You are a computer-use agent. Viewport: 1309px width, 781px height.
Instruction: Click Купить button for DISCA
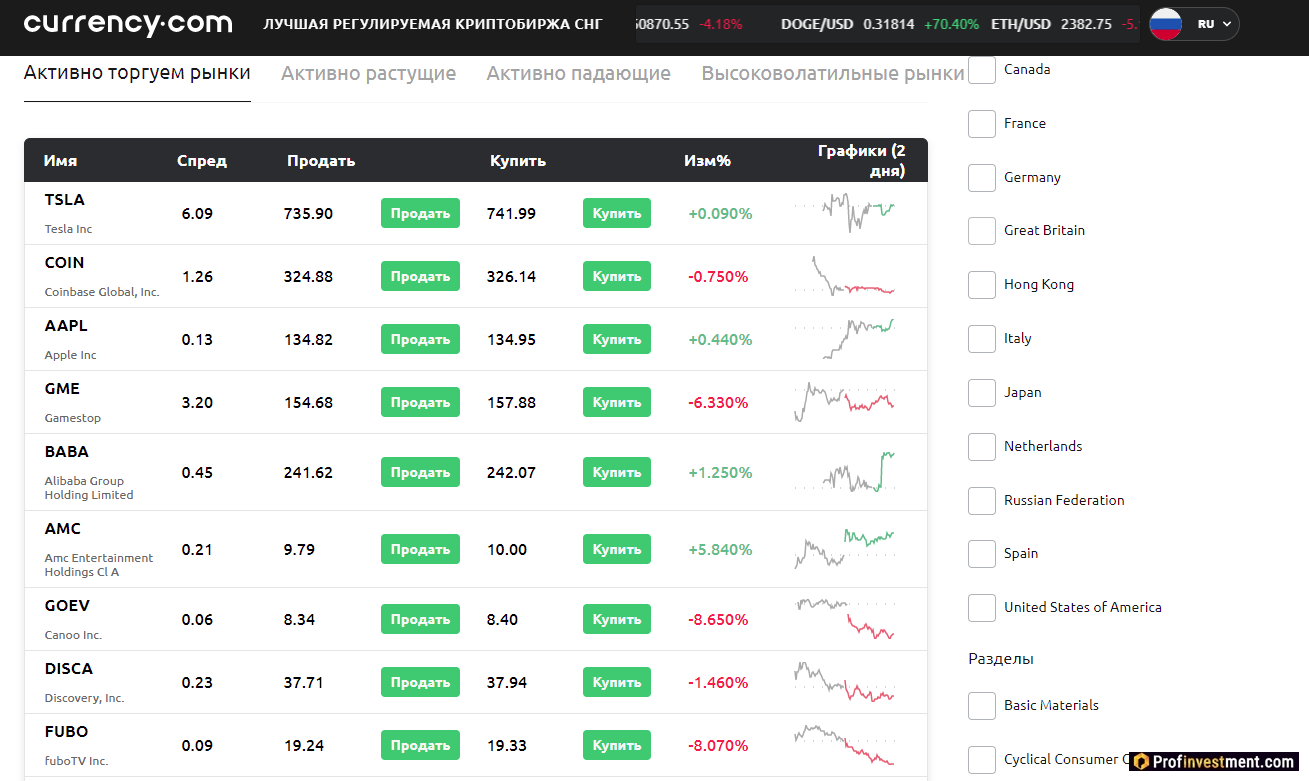click(617, 682)
